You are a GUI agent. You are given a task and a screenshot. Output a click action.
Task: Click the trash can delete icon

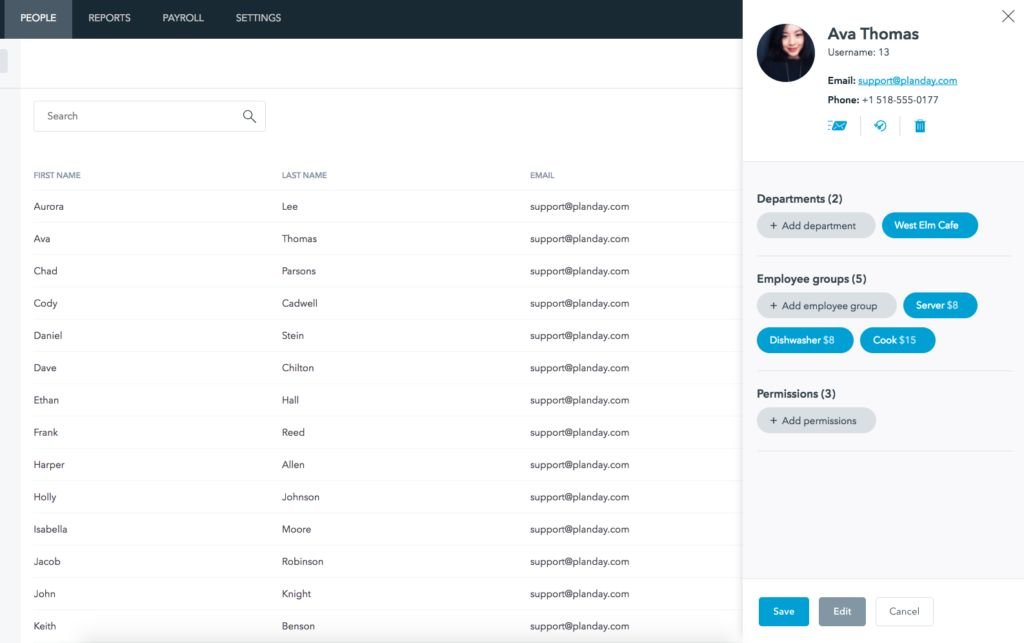(x=920, y=126)
